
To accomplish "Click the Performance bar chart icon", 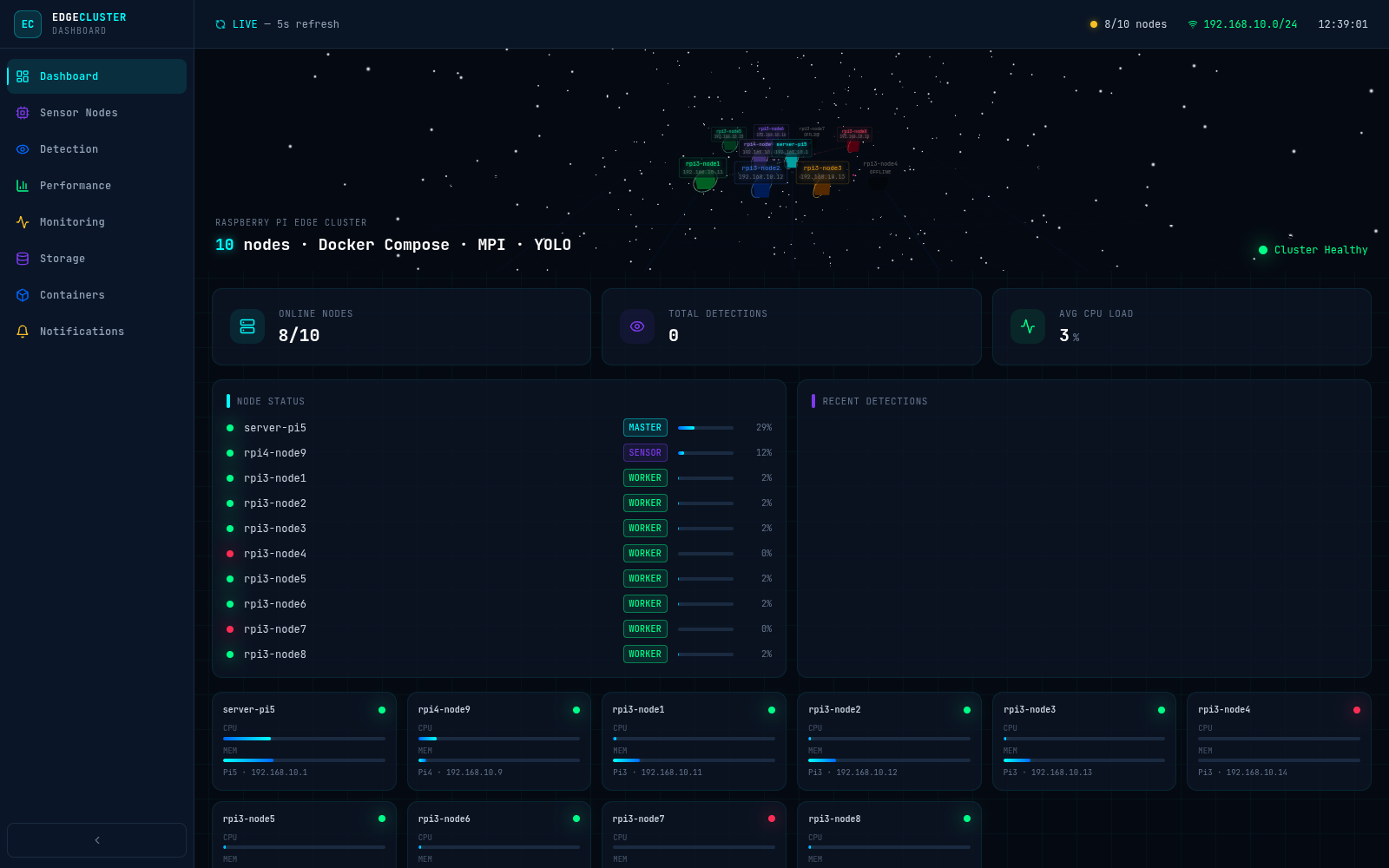I will coord(23,186).
